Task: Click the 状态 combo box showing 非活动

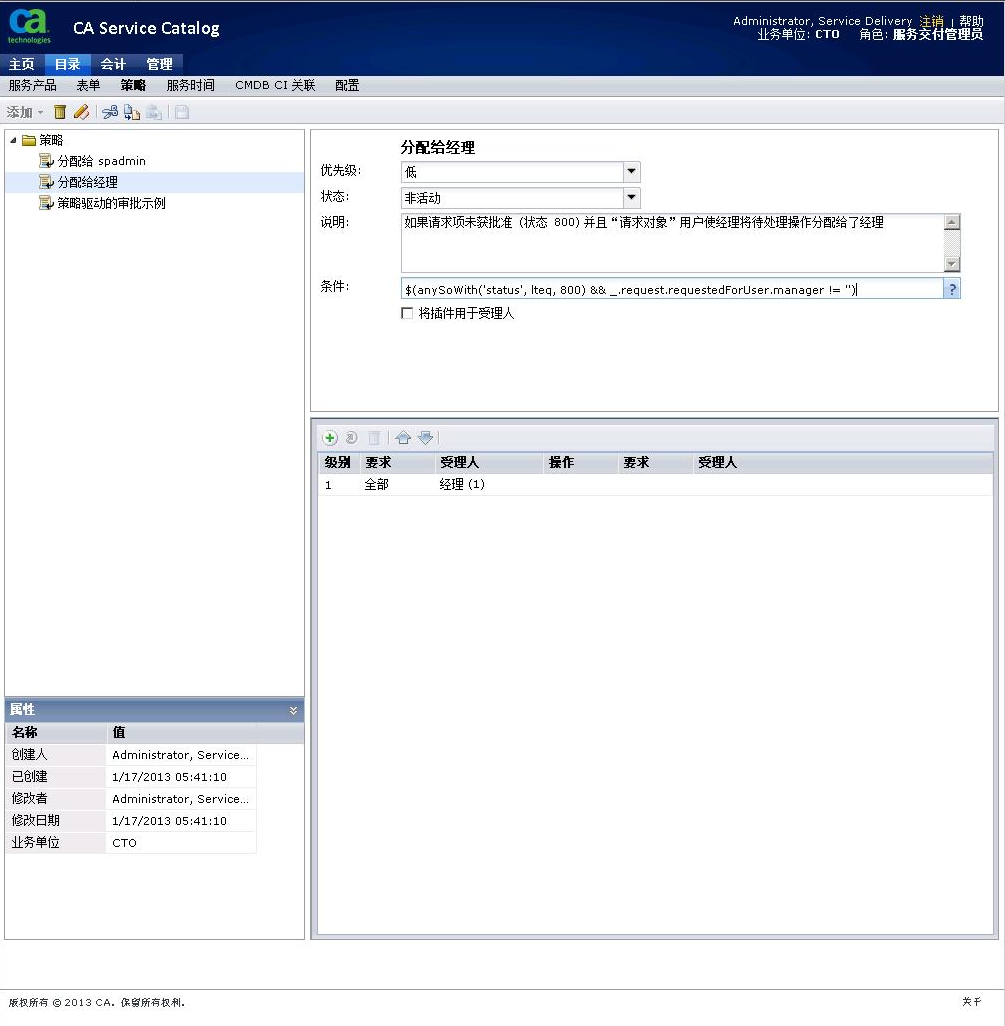Action: click(x=520, y=198)
